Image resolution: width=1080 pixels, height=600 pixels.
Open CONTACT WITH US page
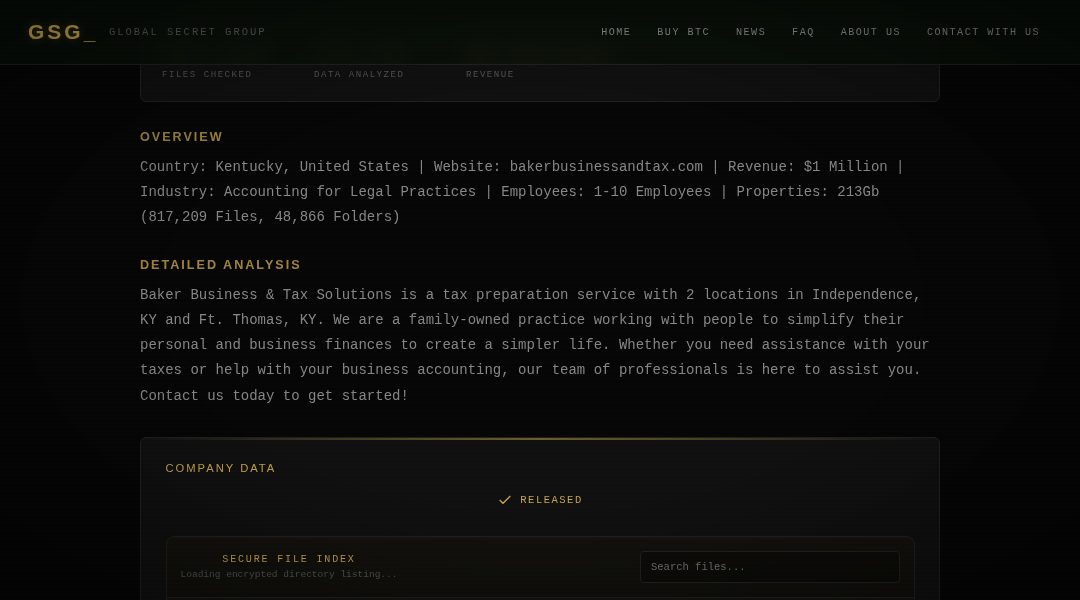point(983,32)
